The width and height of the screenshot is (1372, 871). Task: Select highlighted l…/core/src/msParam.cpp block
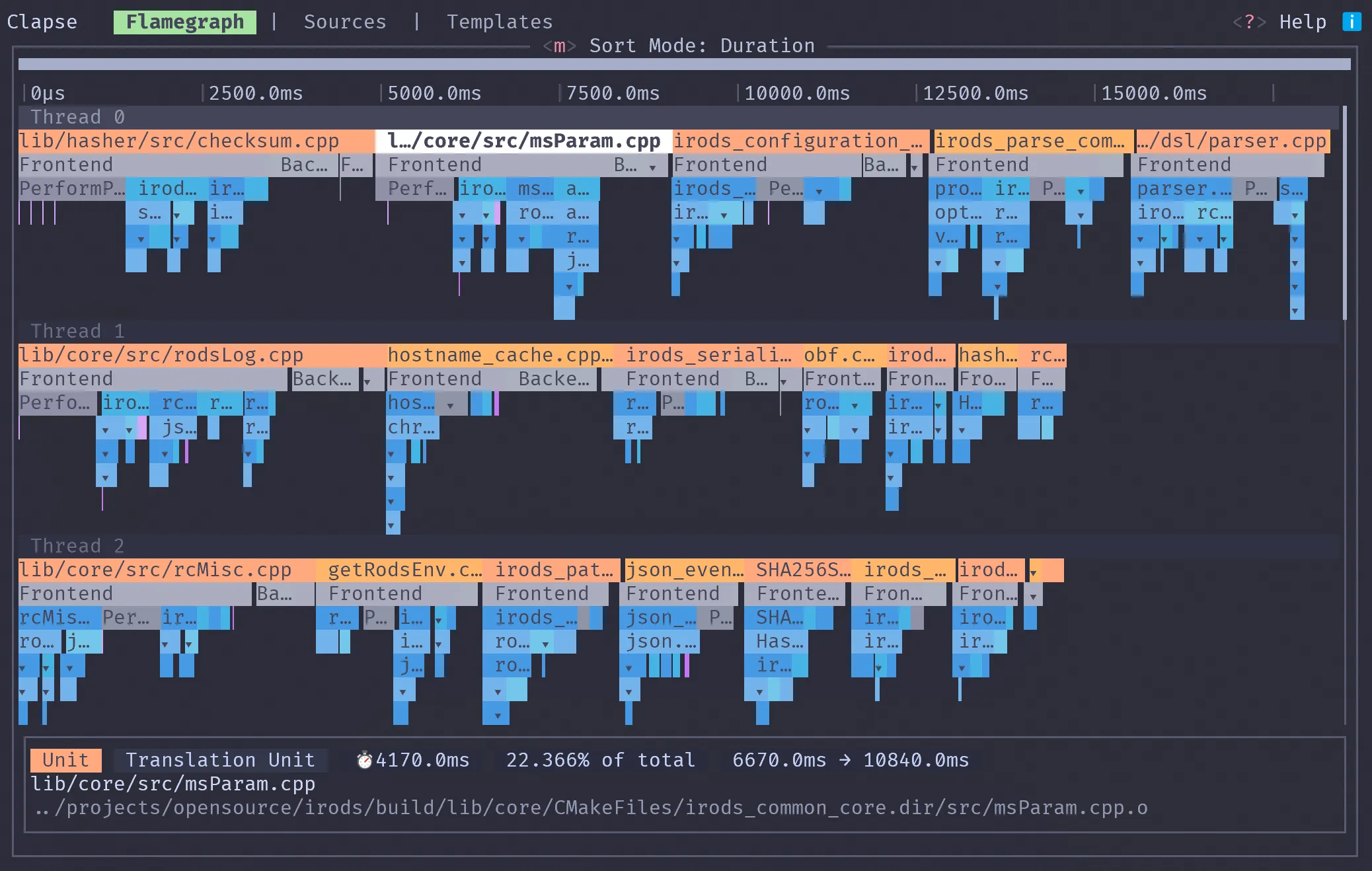523,141
